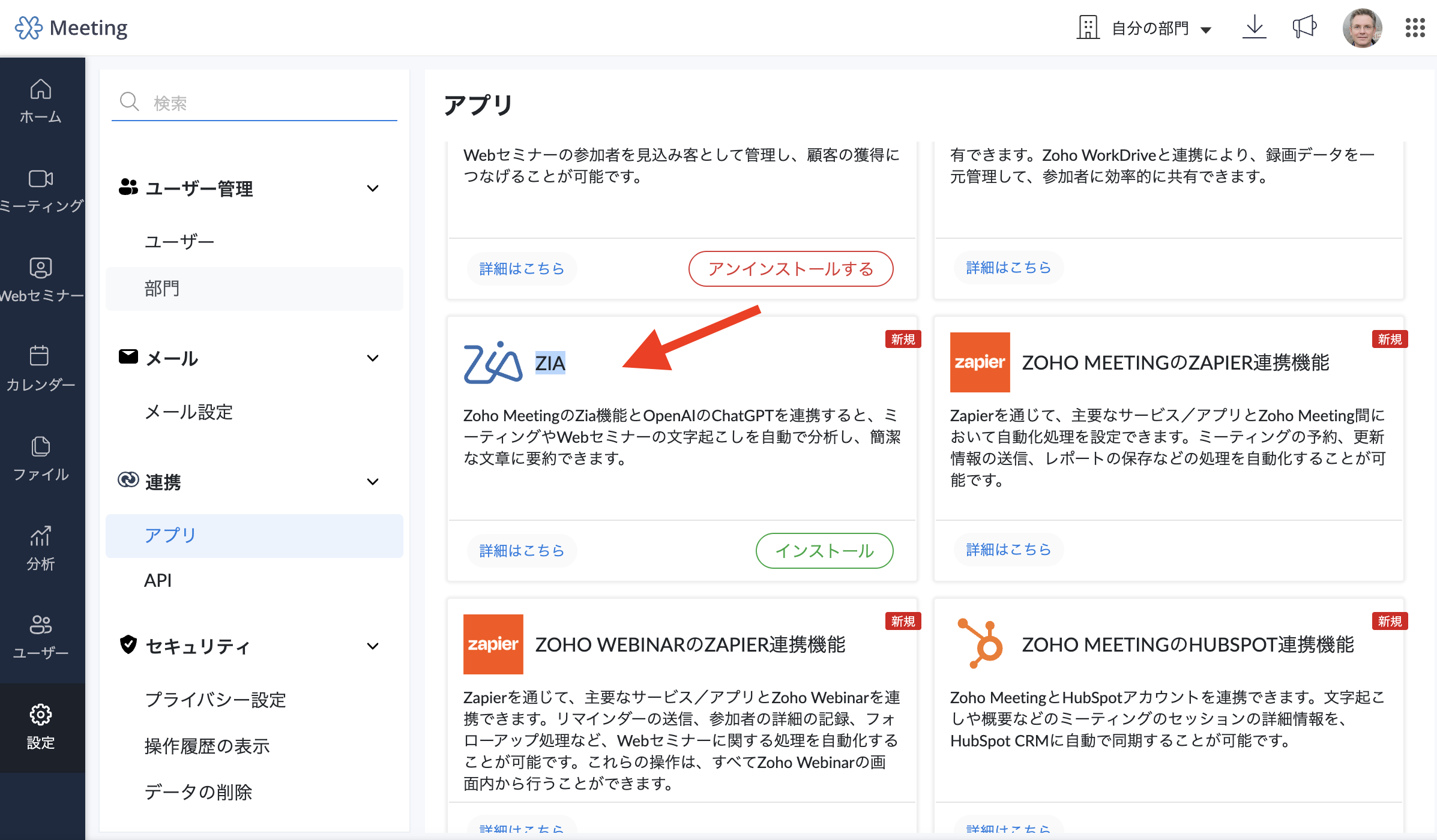
Task: Click the アンインストールする button
Action: (x=791, y=269)
